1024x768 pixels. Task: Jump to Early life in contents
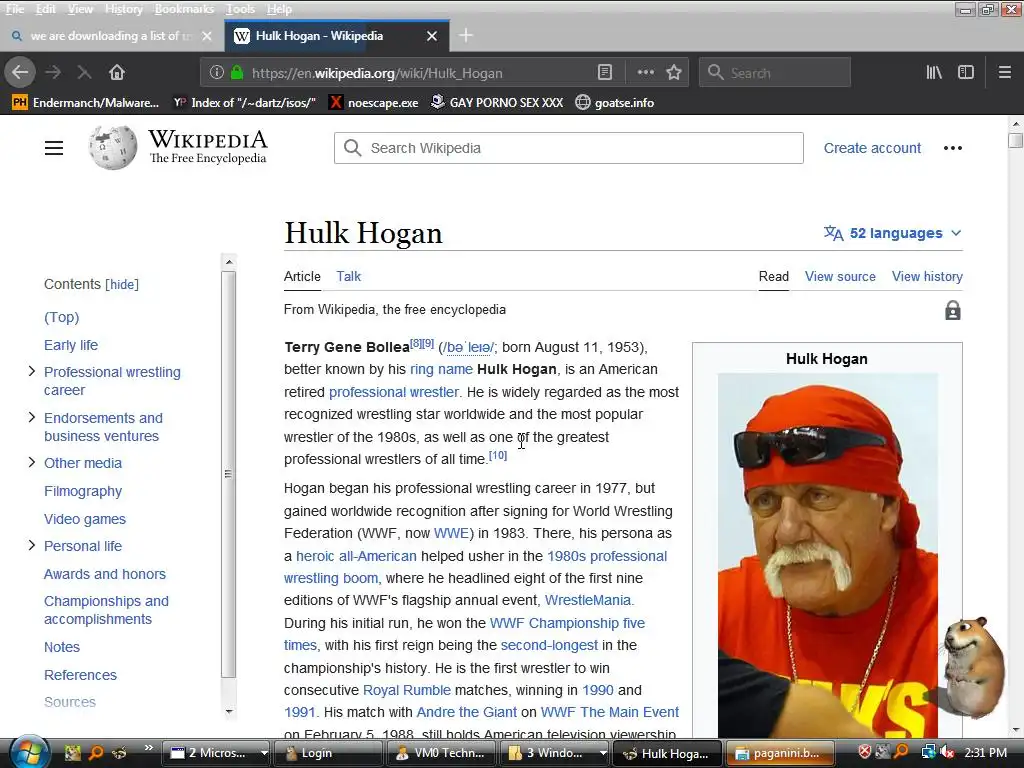point(71,345)
